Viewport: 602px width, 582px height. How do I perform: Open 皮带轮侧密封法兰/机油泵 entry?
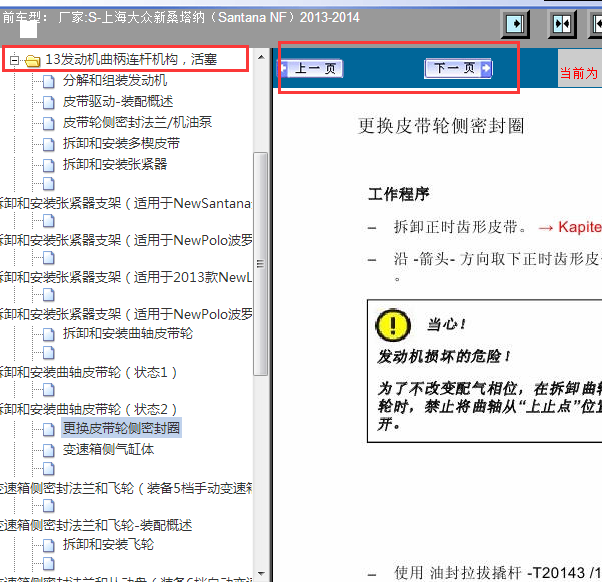pos(137,122)
